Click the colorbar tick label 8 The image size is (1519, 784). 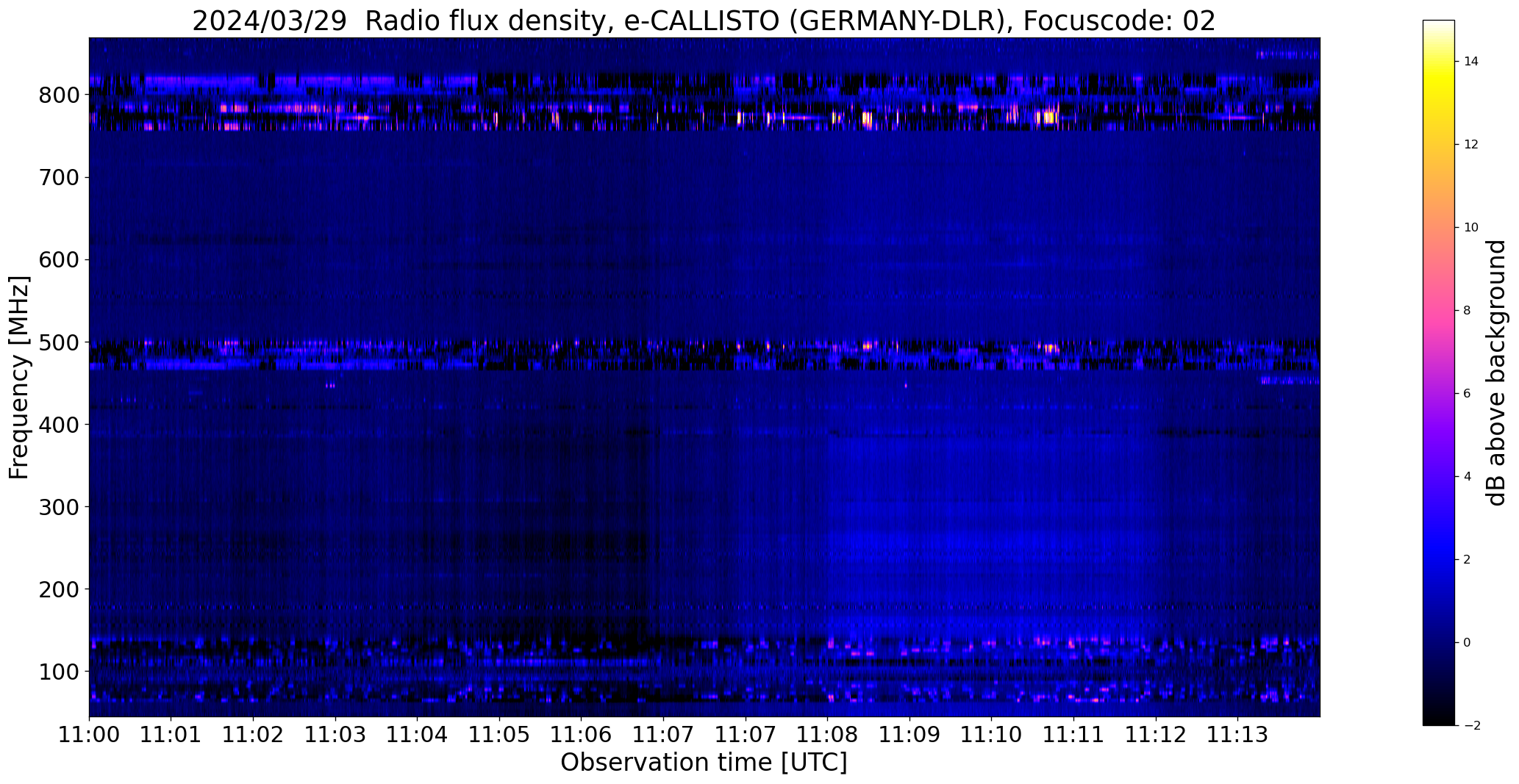coord(1467,311)
